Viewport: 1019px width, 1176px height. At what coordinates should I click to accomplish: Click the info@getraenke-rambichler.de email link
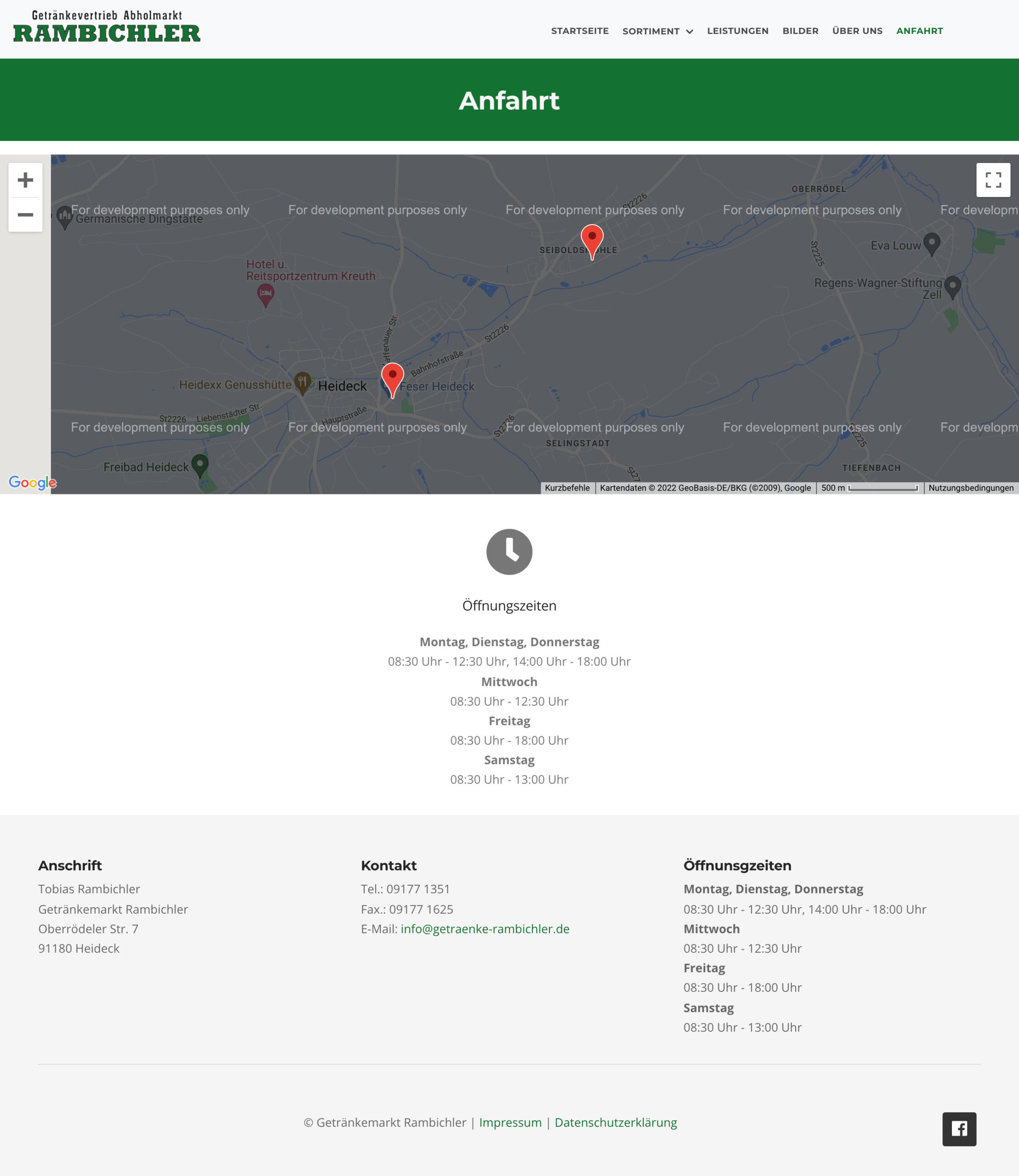pos(485,929)
